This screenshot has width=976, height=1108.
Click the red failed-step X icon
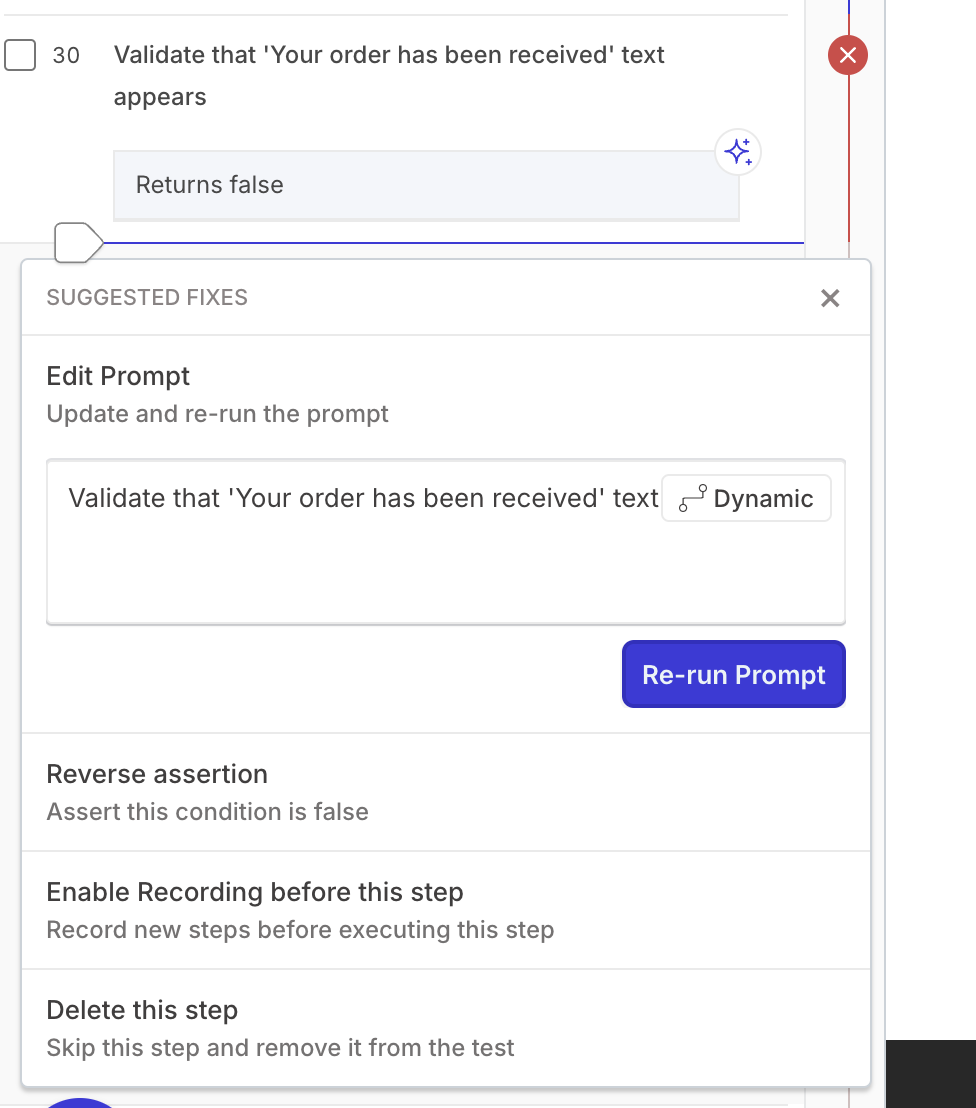[x=848, y=55]
